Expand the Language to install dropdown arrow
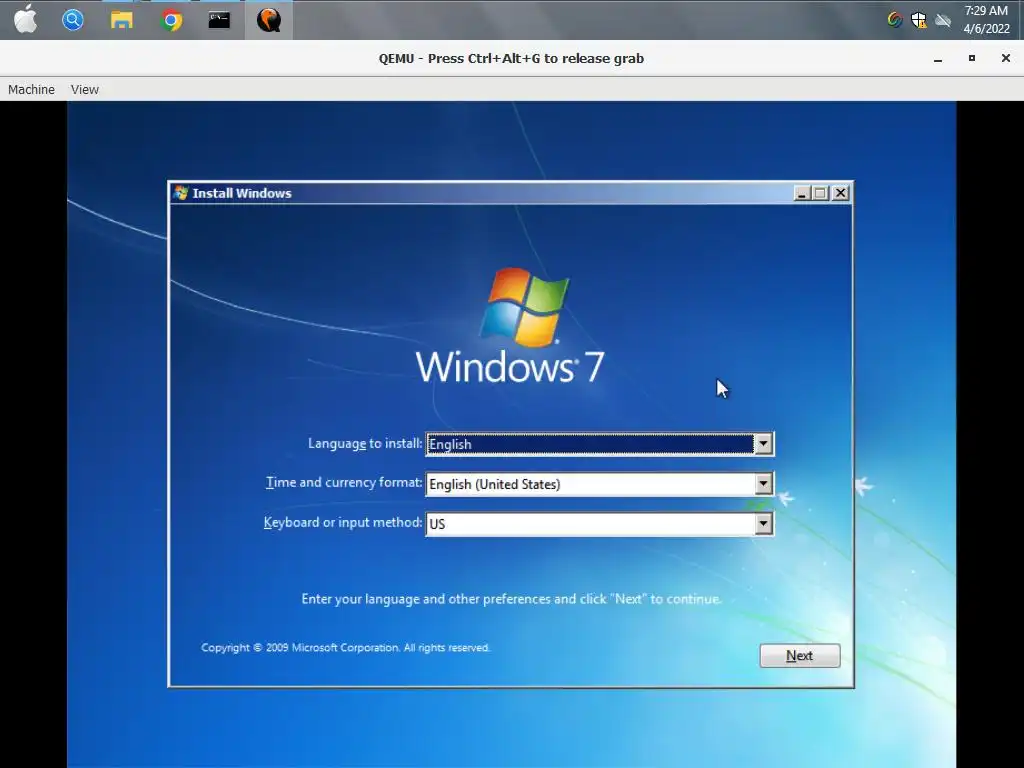Viewport: 1024px width, 768px height. (x=763, y=444)
